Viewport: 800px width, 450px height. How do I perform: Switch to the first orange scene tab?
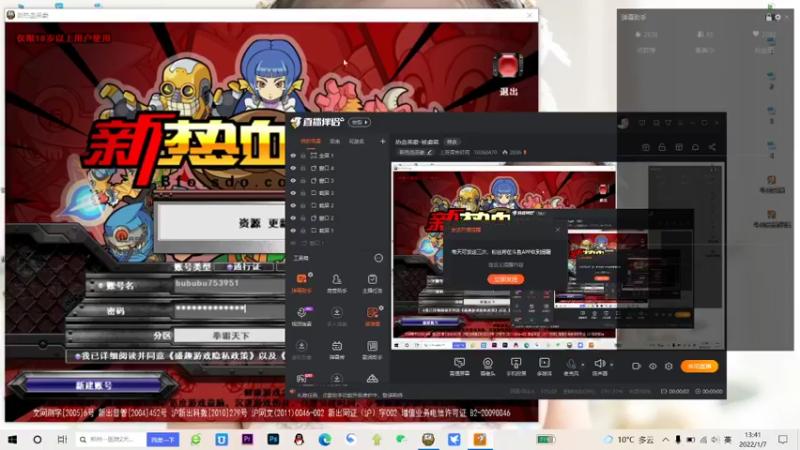311,141
